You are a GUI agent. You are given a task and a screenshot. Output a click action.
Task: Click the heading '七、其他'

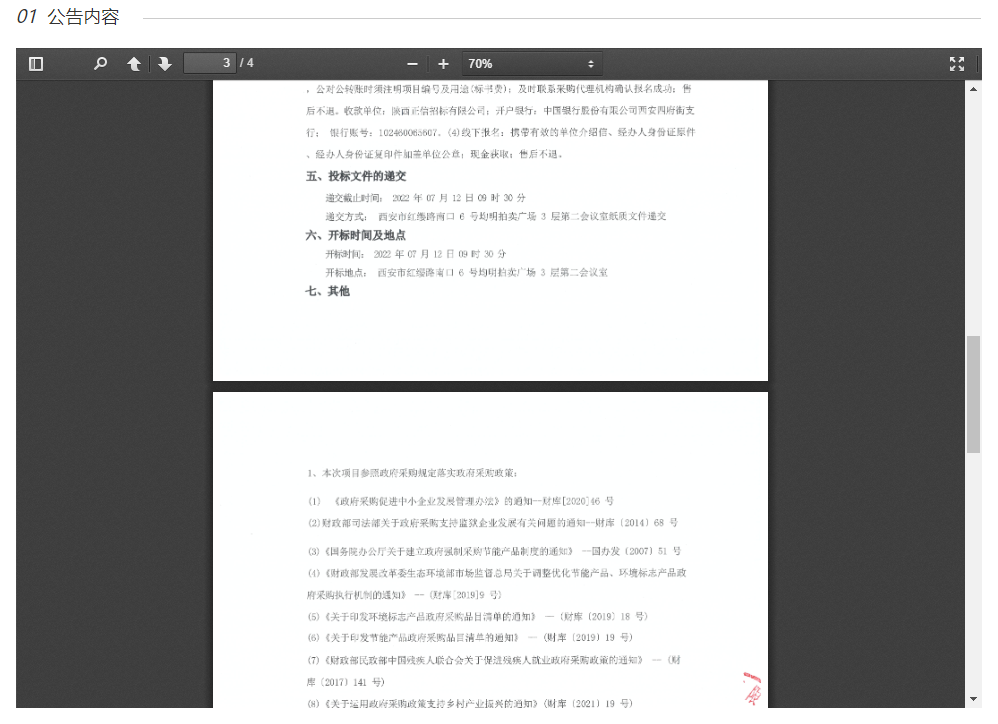(328, 291)
